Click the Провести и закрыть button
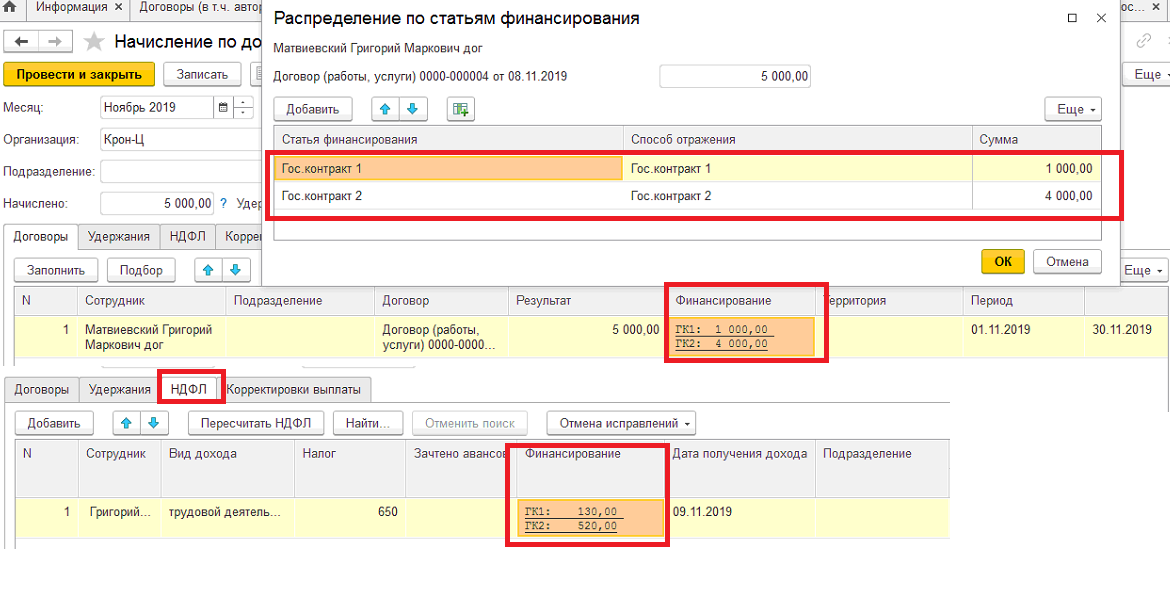The image size is (1170, 605). pos(79,75)
